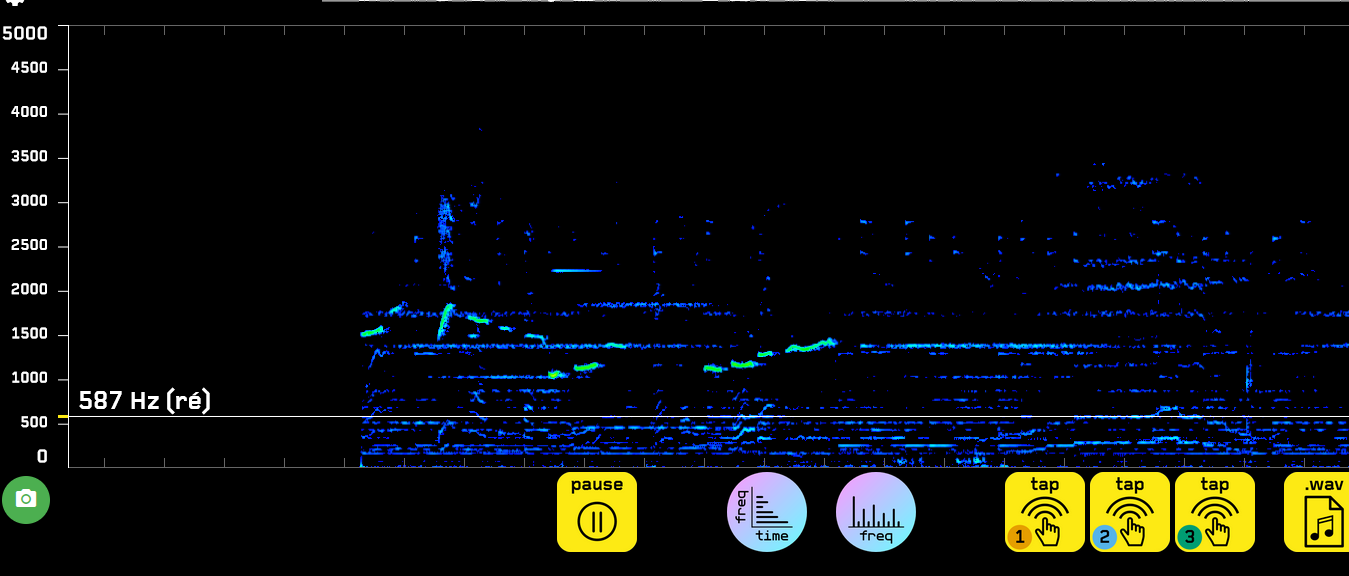Click the 4000 frequency axis label
This screenshot has height=576, width=1349.
pos(29,113)
